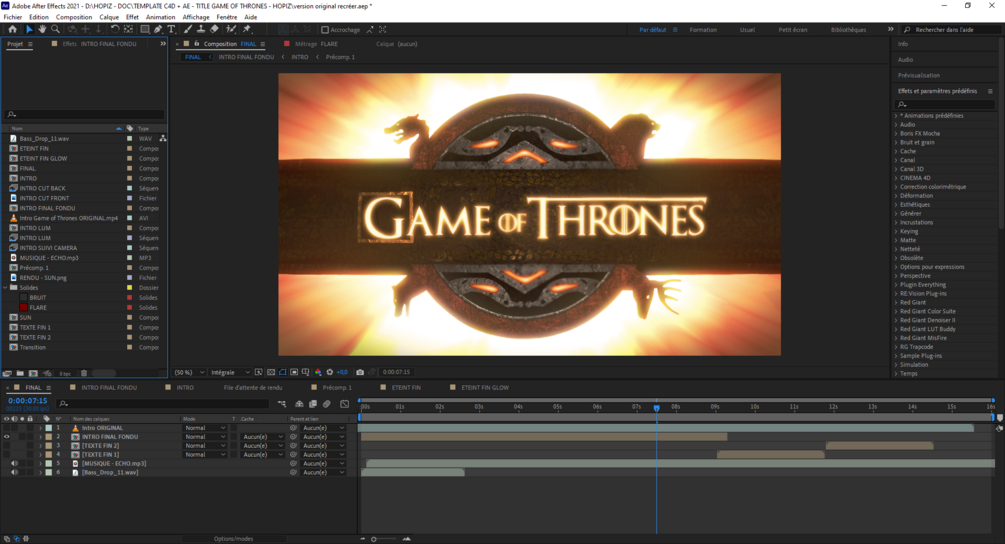Click the current time 0:00:07:15 field
The width and height of the screenshot is (1005, 544).
(x=28, y=401)
